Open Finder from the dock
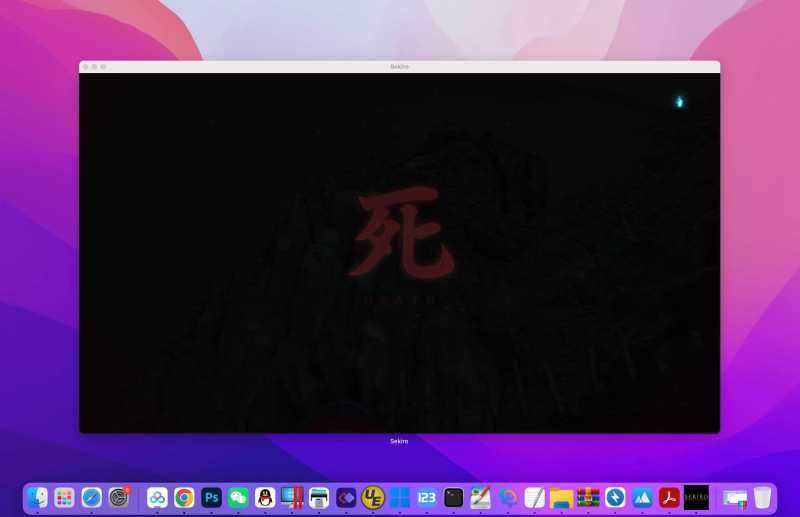800x517 pixels. click(x=38, y=498)
